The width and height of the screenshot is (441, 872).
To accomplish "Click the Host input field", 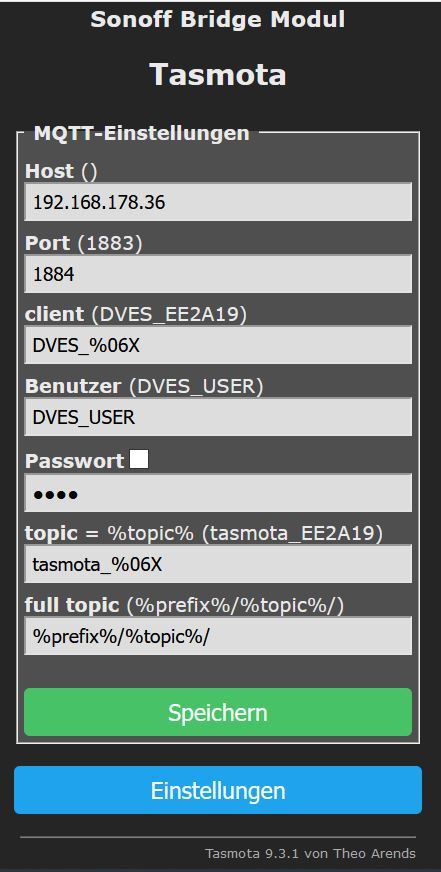I will point(218,202).
